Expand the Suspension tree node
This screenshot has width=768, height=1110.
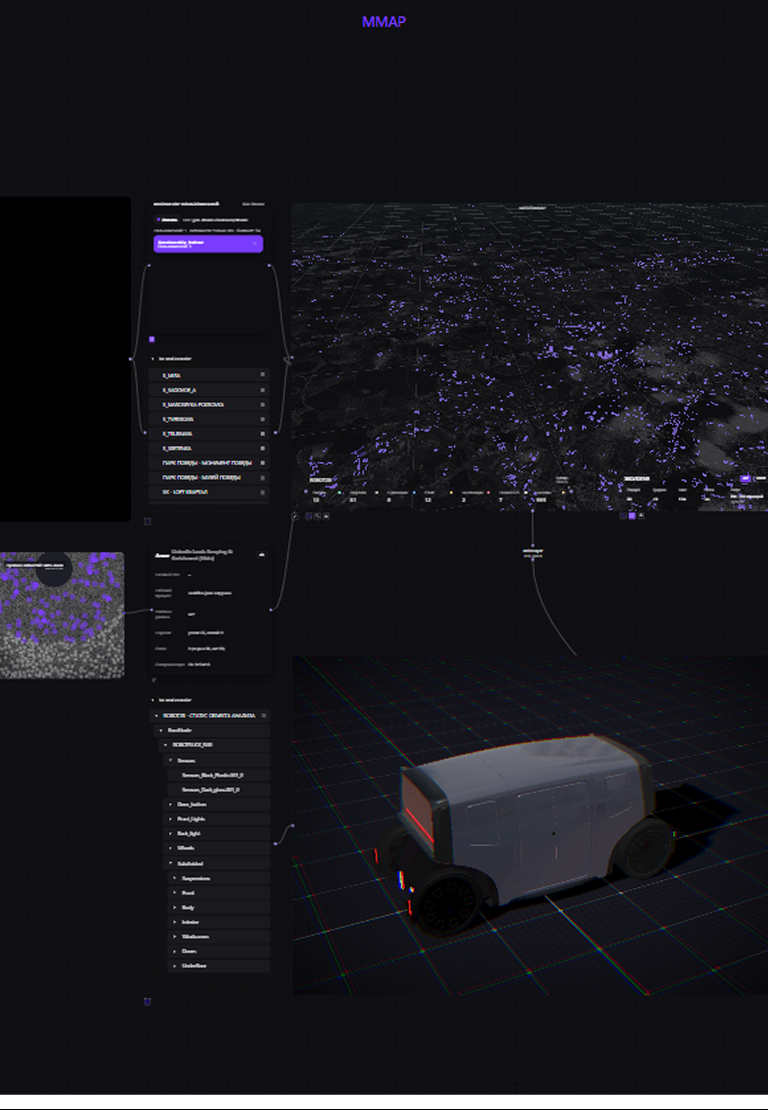point(175,879)
